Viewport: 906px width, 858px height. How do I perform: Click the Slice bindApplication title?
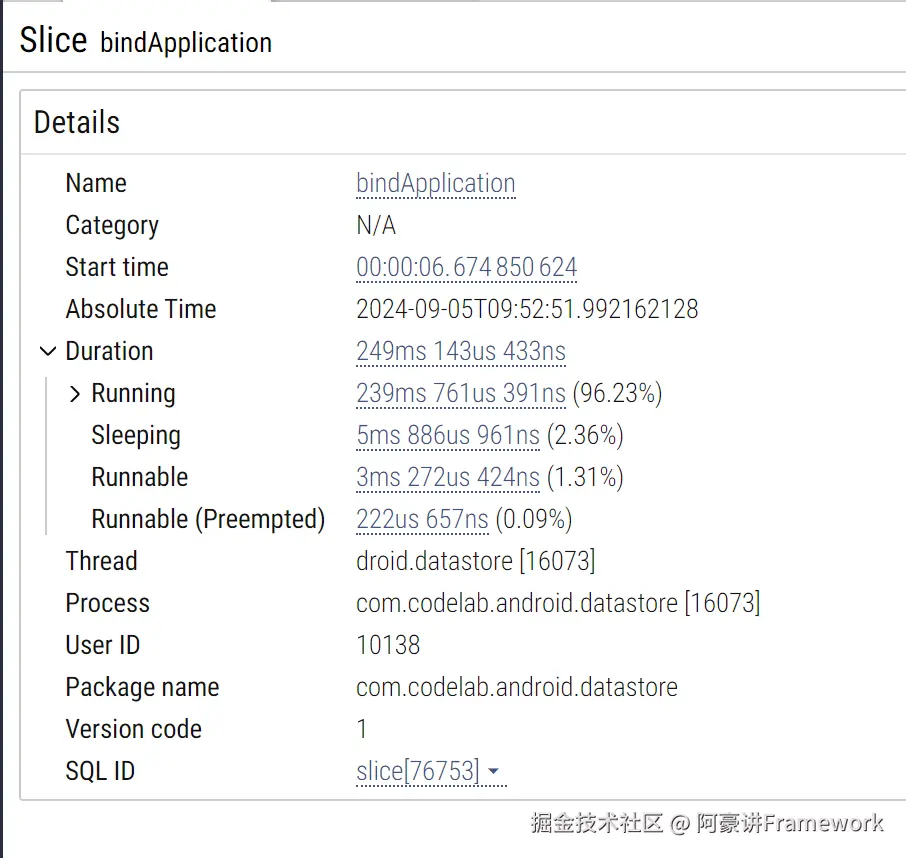[146, 41]
